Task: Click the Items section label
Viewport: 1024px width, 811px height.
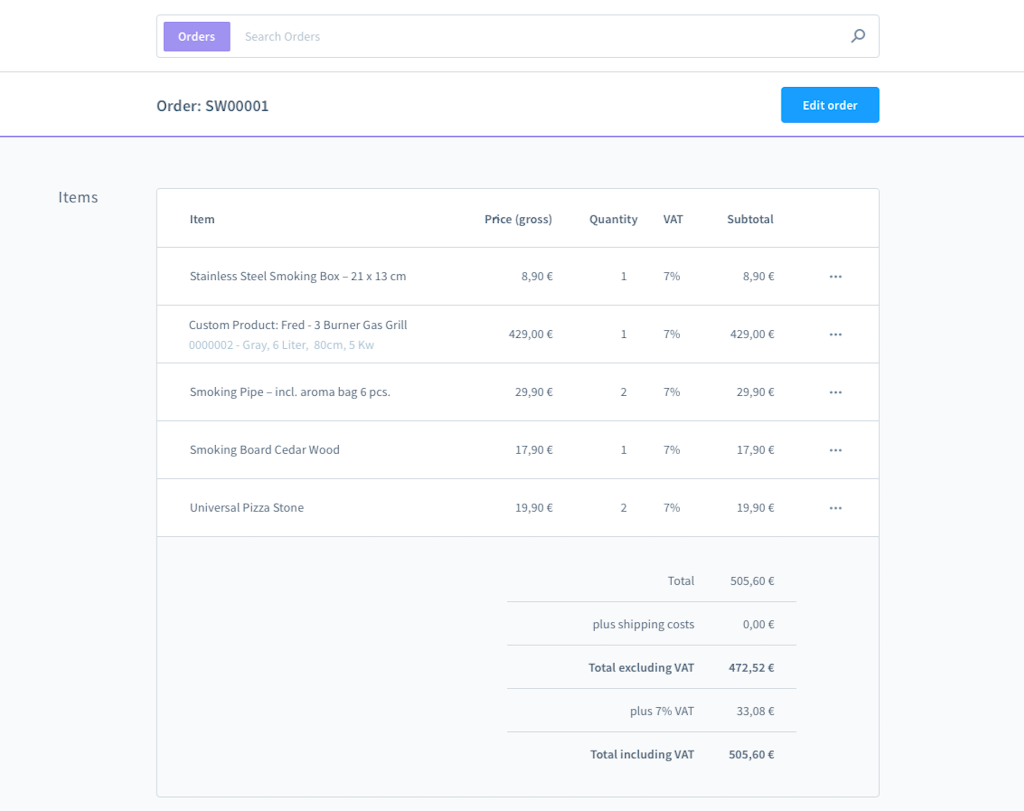Action: tap(78, 197)
